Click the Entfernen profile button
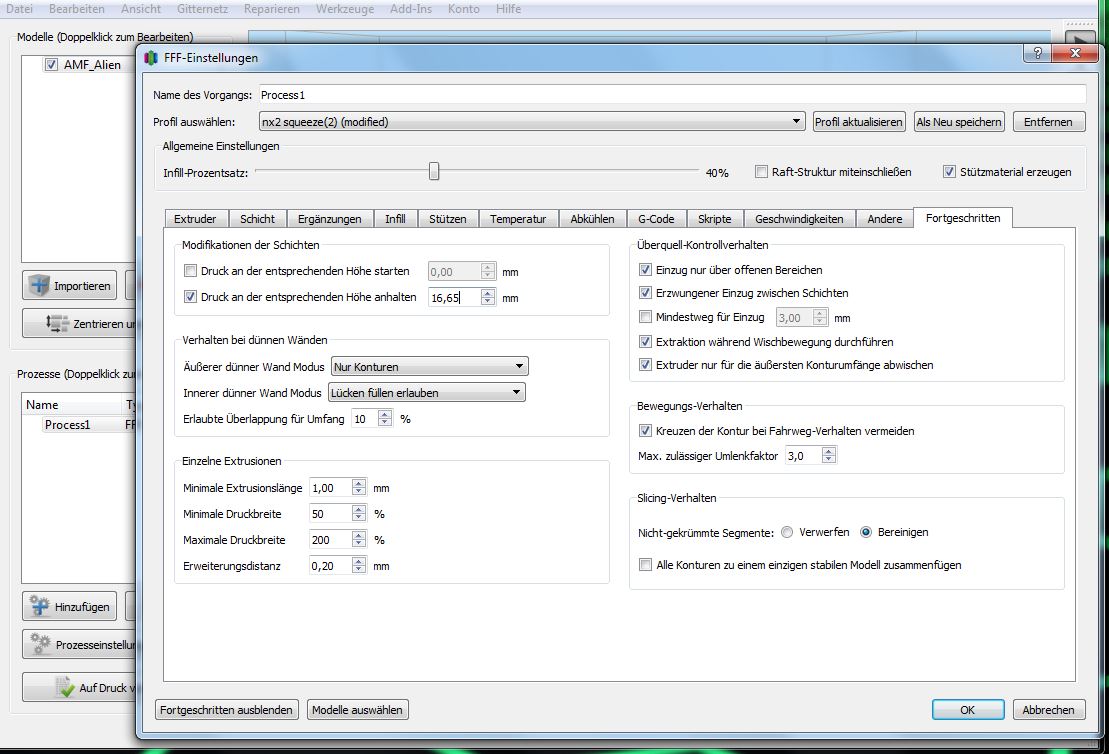1109x754 pixels. point(1049,121)
